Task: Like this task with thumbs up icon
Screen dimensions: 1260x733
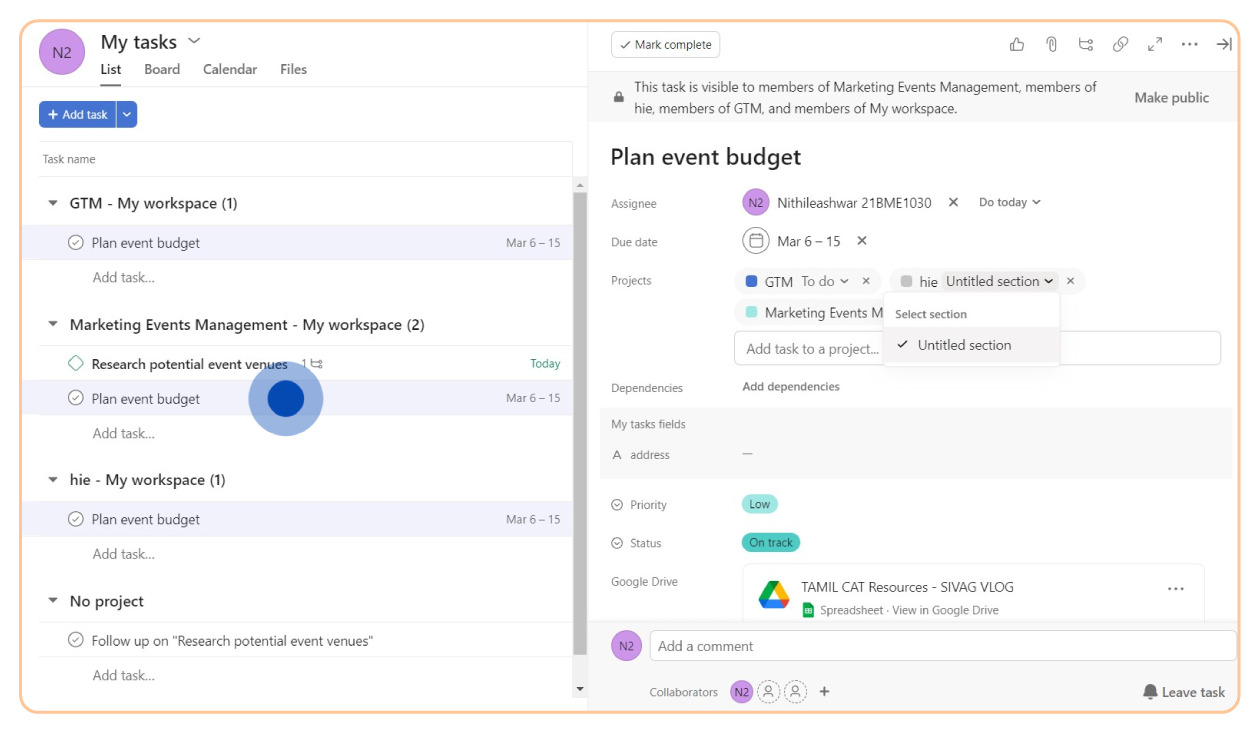Action: (x=1017, y=45)
